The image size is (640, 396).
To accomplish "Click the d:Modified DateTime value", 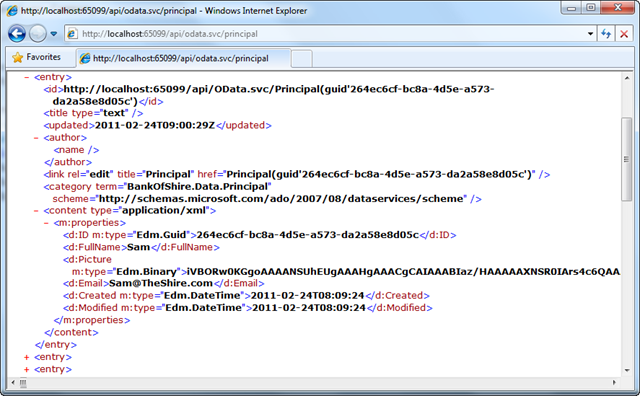I will pyautogui.click(x=309, y=308).
